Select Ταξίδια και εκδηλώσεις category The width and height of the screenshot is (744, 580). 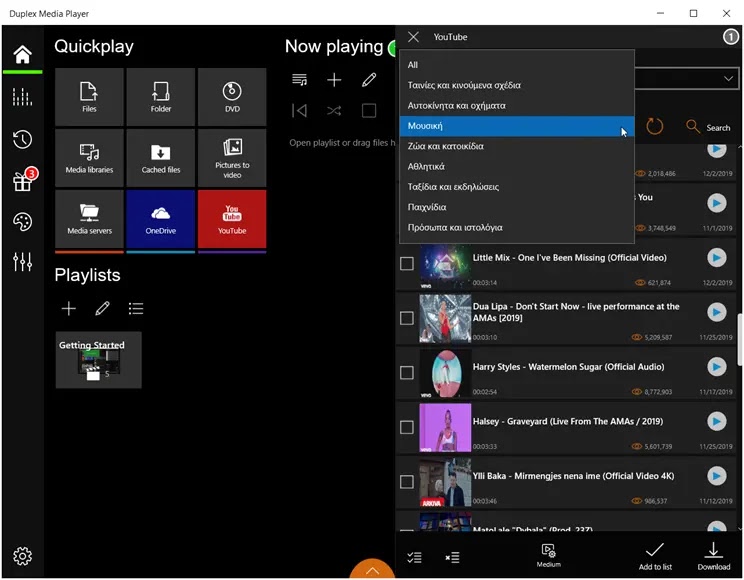[x=517, y=187]
